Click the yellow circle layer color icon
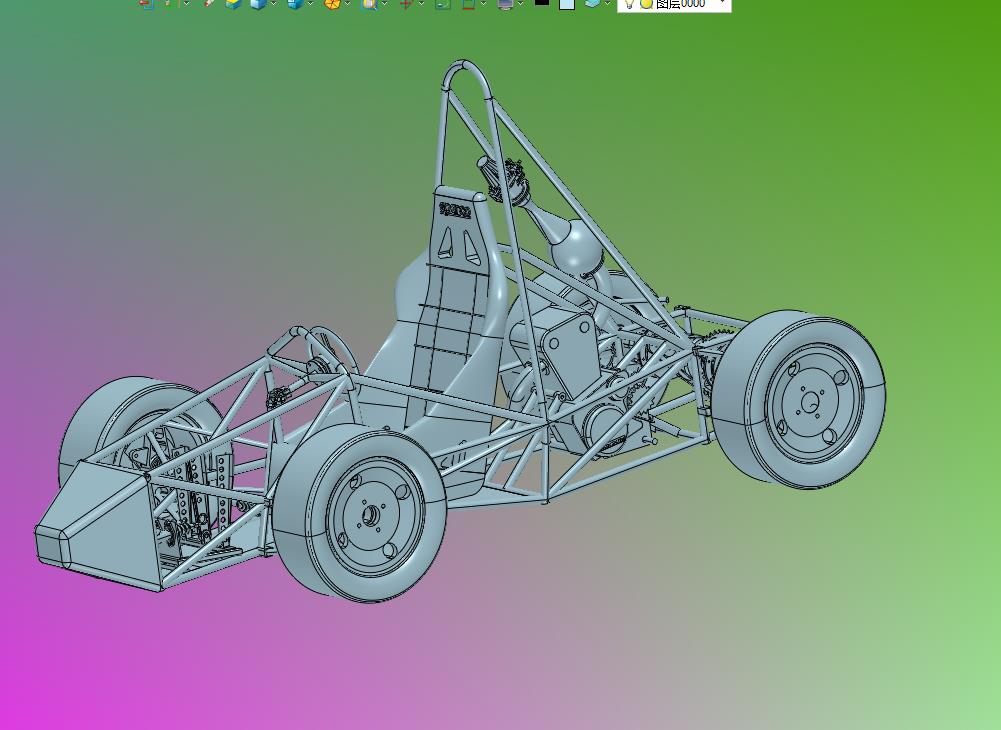 (647, 4)
